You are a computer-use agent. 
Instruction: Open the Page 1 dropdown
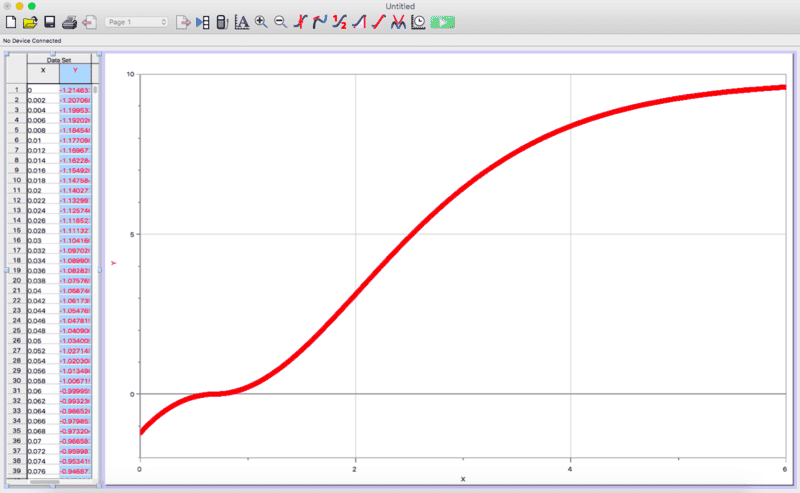point(136,21)
